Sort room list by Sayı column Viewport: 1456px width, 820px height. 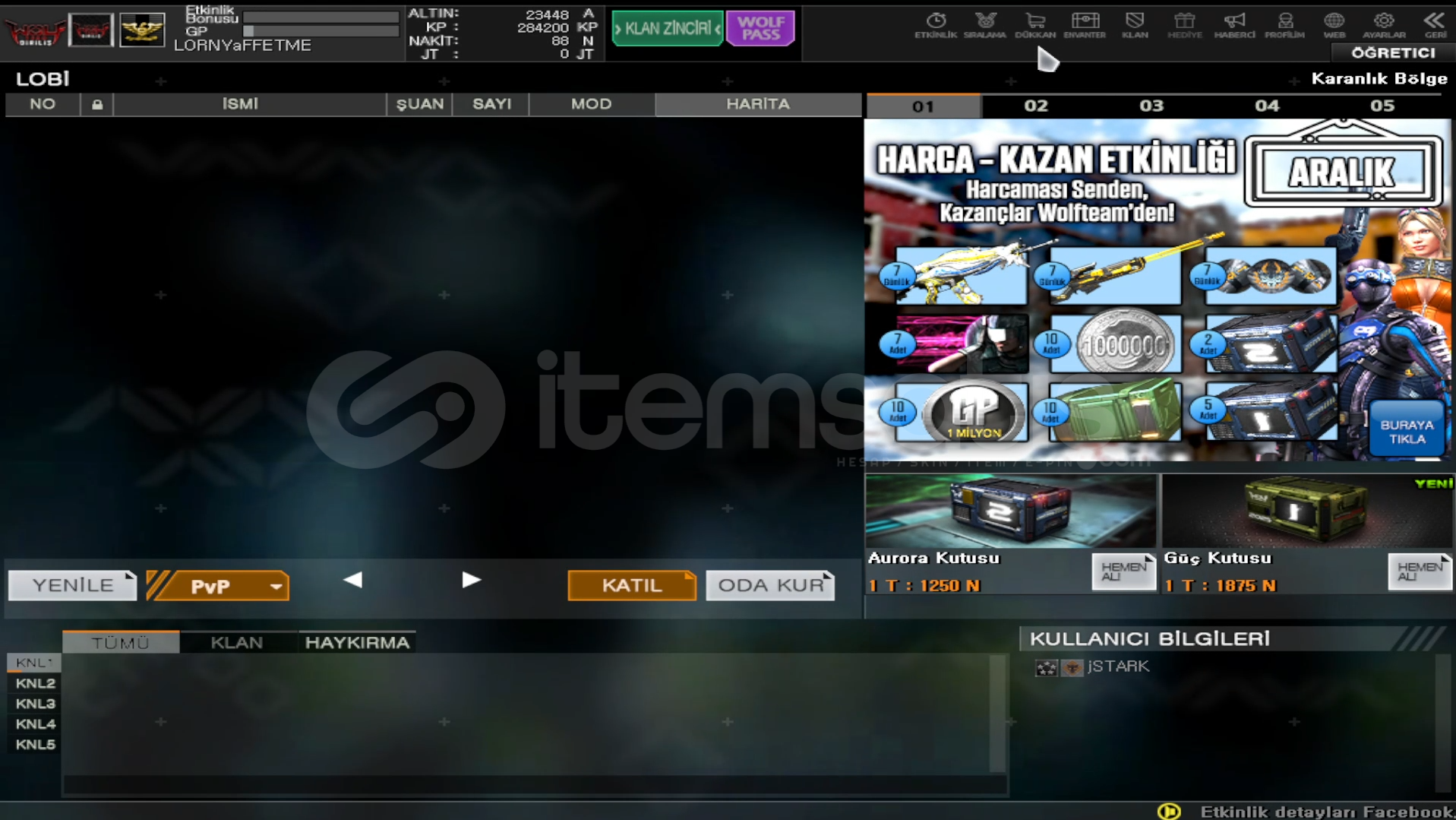(491, 105)
